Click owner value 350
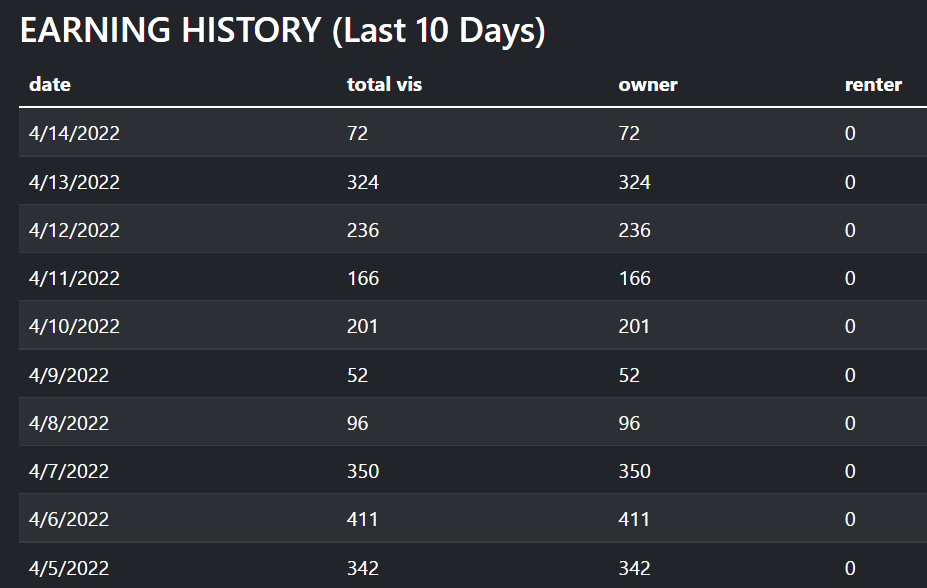This screenshot has height=588, width=927. (634, 471)
